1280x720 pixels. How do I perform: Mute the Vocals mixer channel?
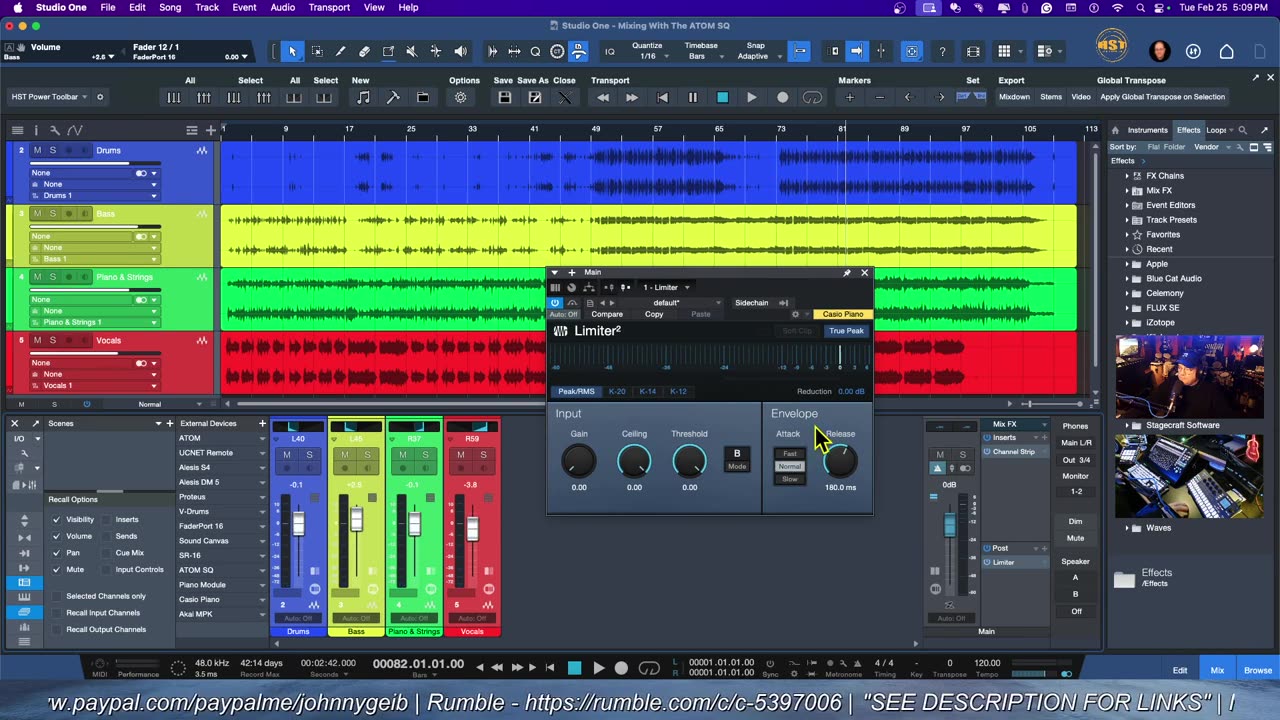[x=460, y=455]
